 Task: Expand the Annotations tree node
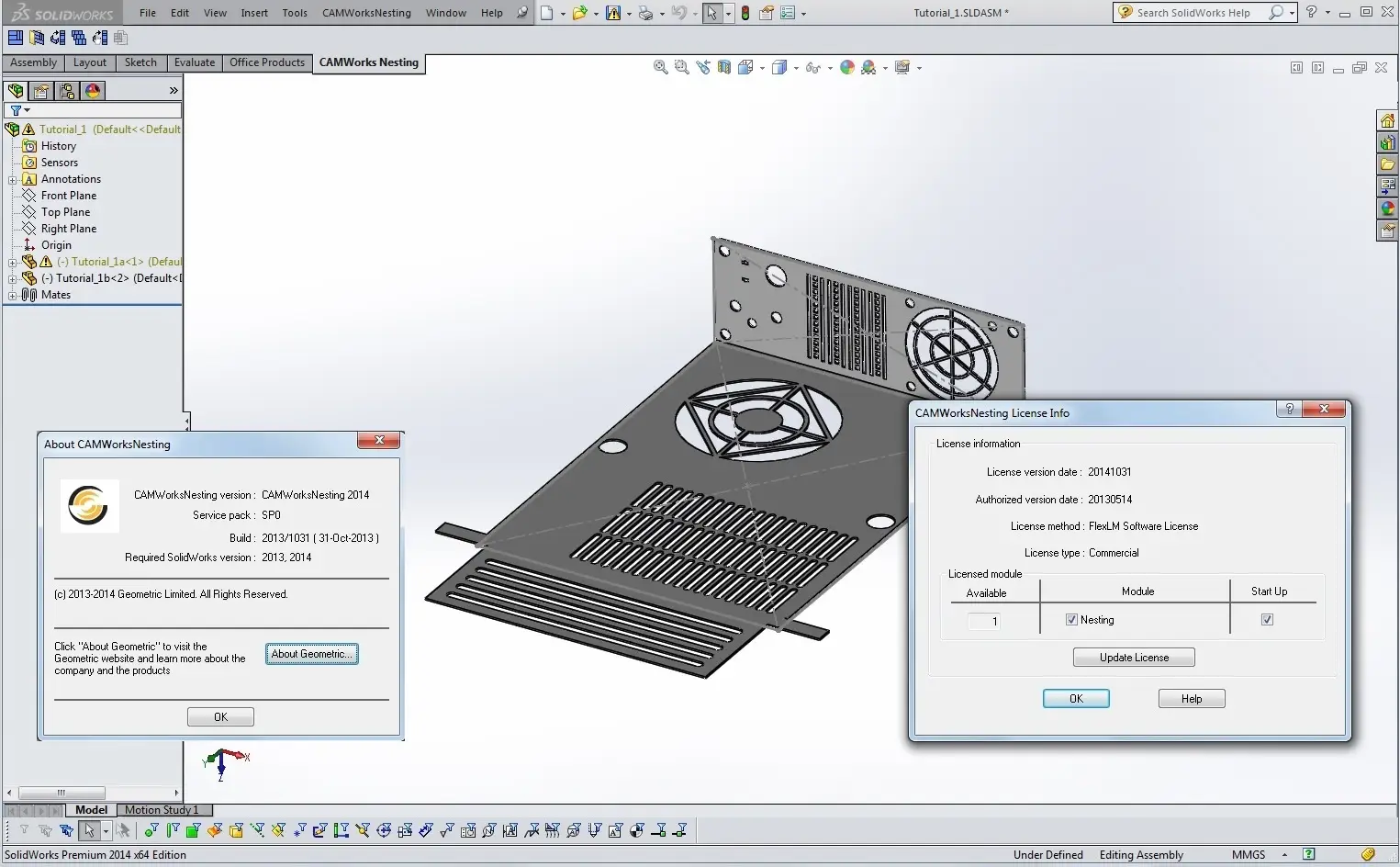[x=12, y=180]
